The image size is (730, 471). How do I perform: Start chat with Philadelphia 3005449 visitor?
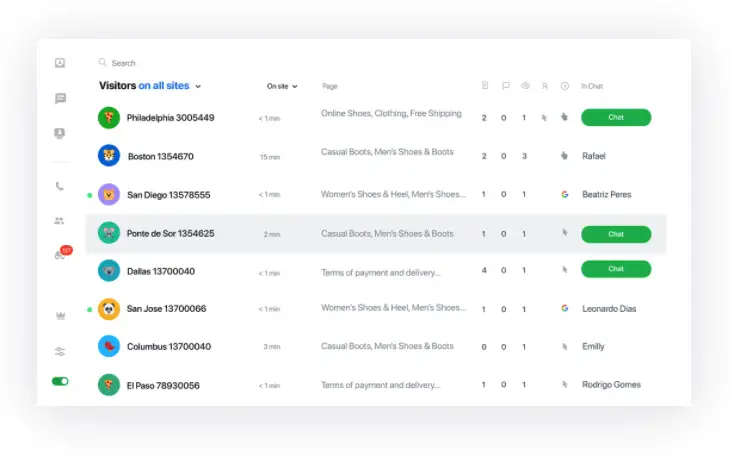(x=616, y=118)
